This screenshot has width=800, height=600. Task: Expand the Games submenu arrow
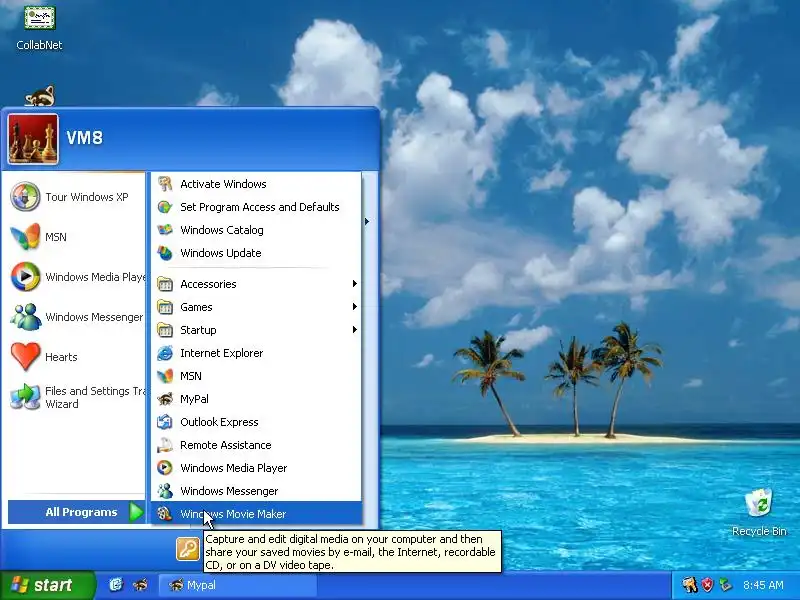355,307
